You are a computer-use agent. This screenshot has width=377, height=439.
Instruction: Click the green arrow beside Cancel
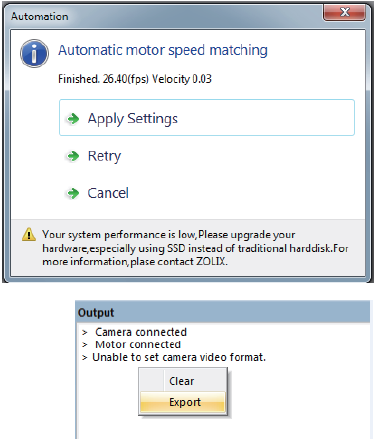pyautogui.click(x=73, y=193)
